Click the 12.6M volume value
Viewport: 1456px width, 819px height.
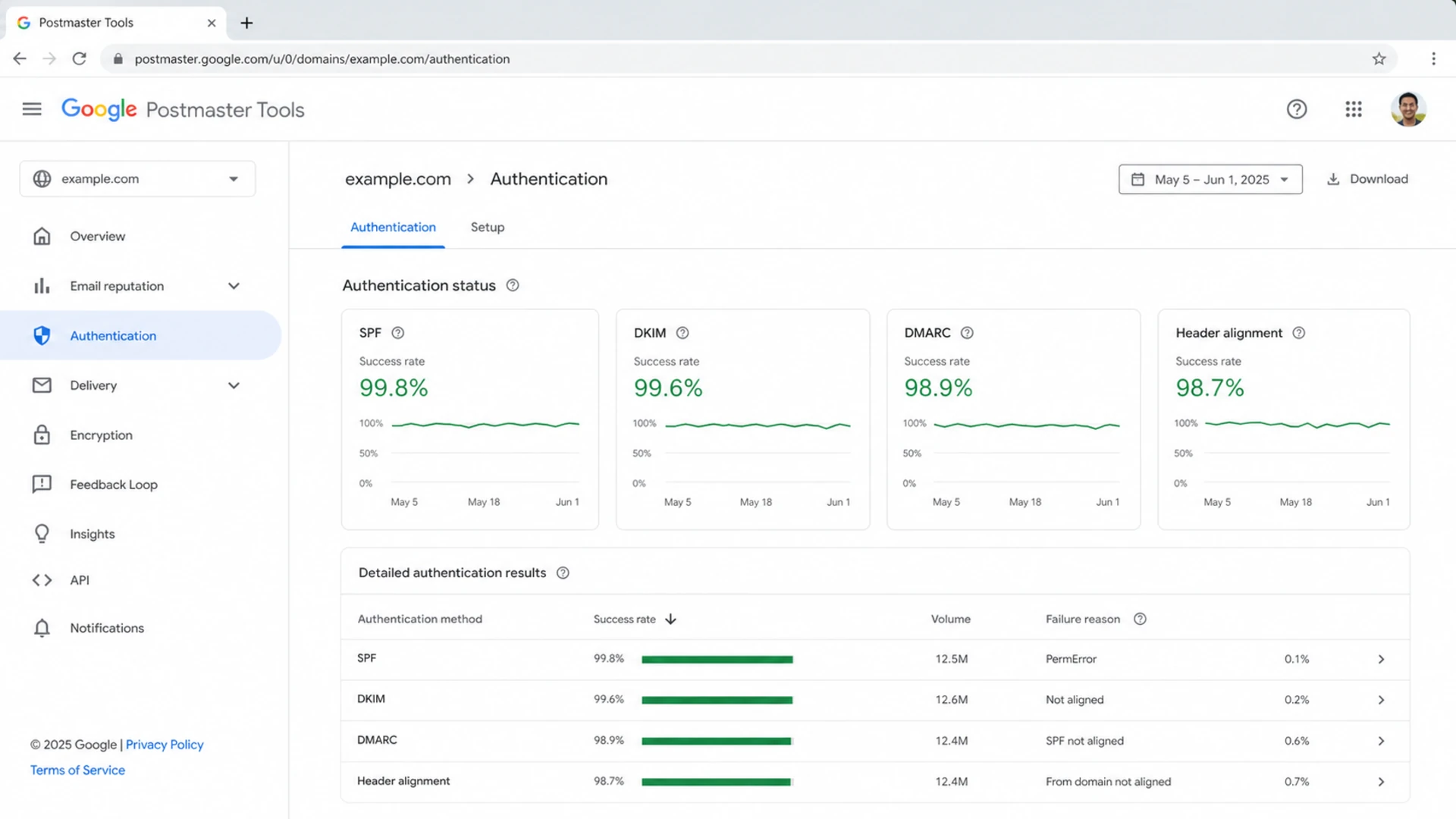click(951, 700)
